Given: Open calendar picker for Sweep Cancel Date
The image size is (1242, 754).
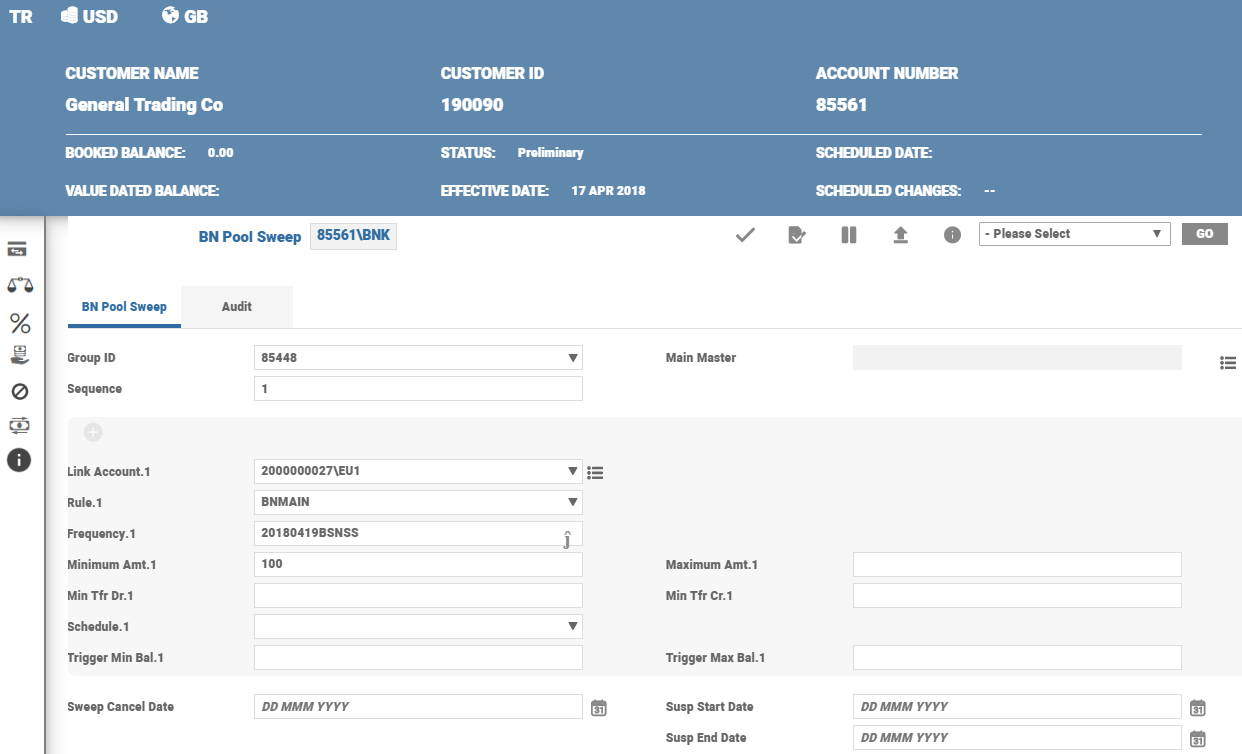Looking at the screenshot, I should click(x=599, y=708).
